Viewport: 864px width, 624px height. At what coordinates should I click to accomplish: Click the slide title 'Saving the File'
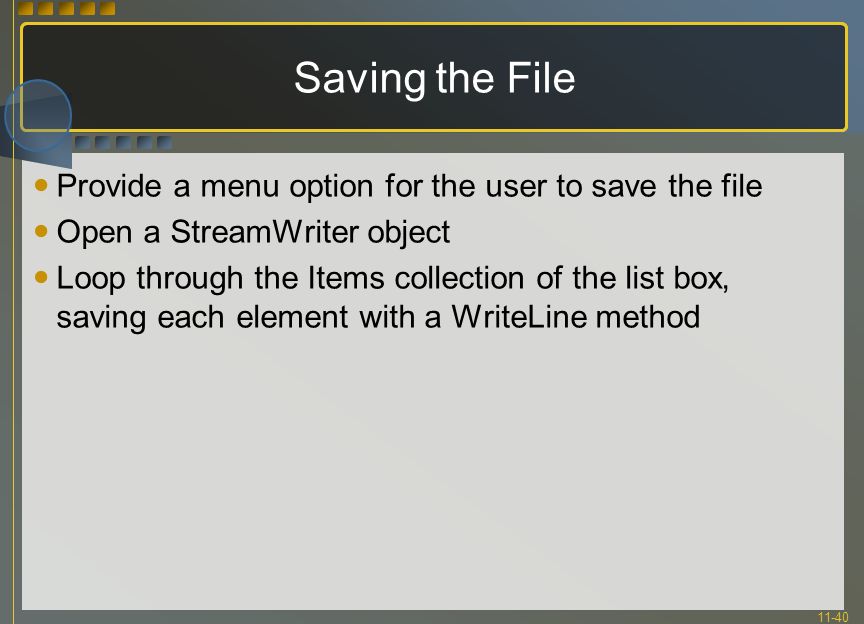[x=434, y=79]
